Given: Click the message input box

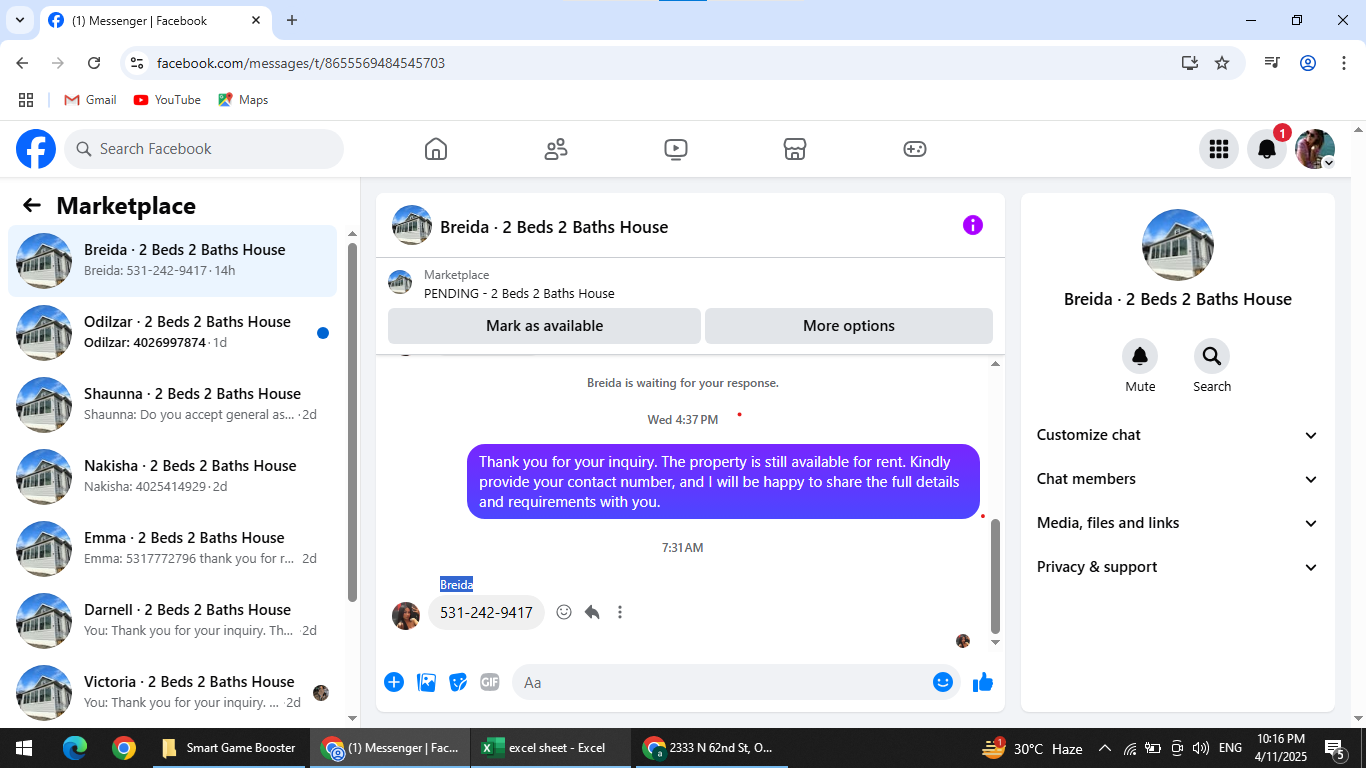Looking at the screenshot, I should click(736, 682).
